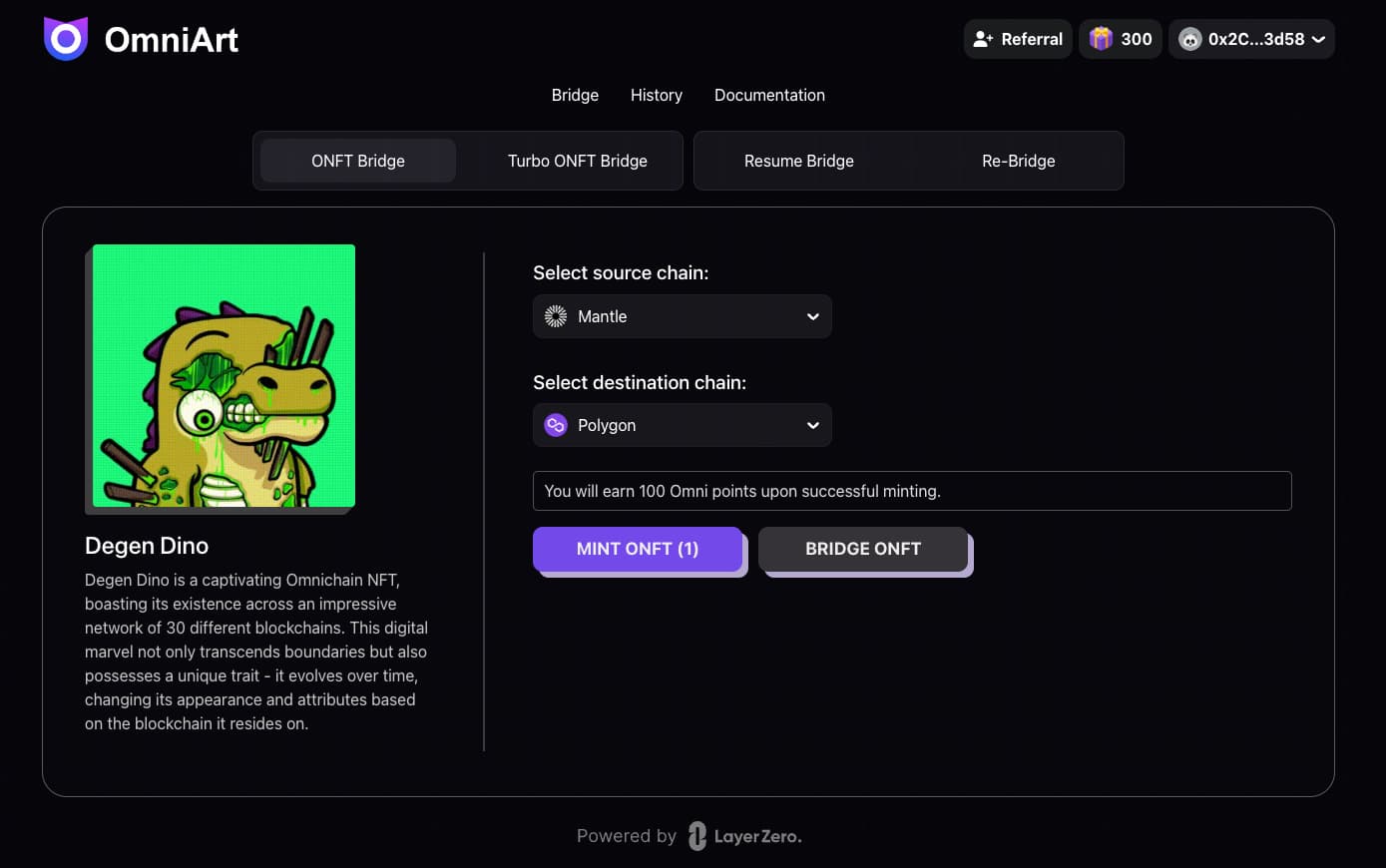Viewport: 1386px width, 868px height.
Task: Click the MINT ONFT (1) button
Action: click(x=638, y=549)
